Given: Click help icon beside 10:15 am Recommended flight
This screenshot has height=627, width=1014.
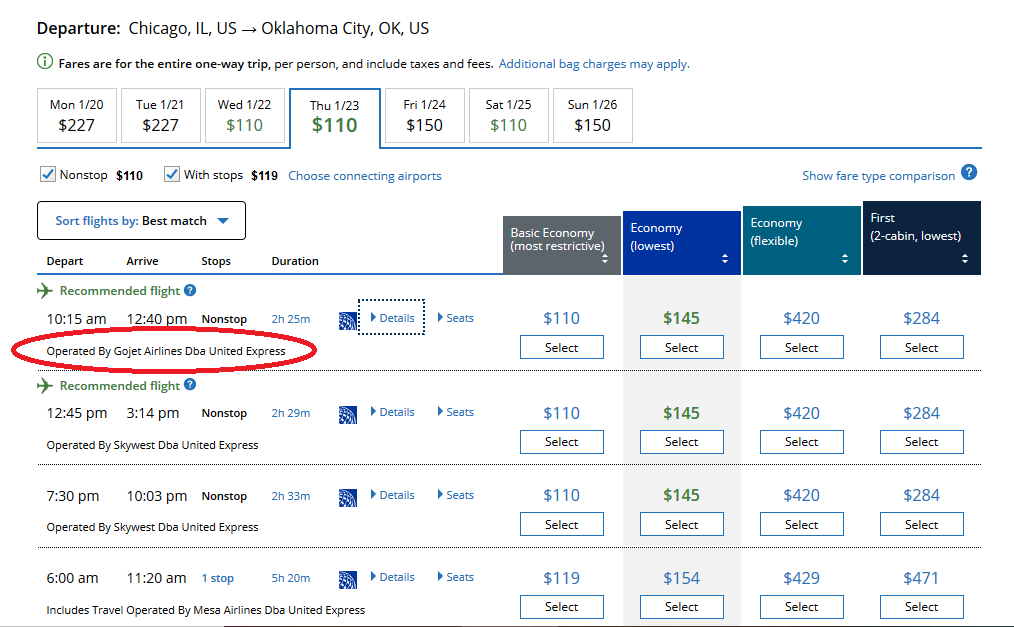Looking at the screenshot, I should click(x=189, y=290).
